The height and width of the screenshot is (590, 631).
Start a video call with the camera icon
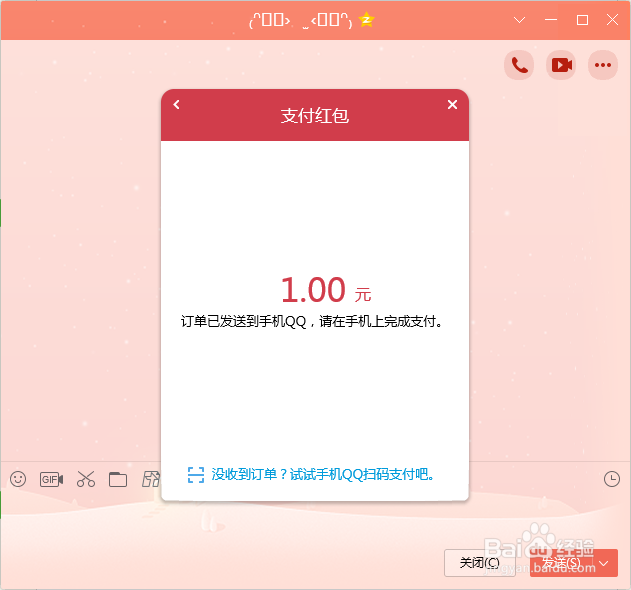pyautogui.click(x=561, y=65)
